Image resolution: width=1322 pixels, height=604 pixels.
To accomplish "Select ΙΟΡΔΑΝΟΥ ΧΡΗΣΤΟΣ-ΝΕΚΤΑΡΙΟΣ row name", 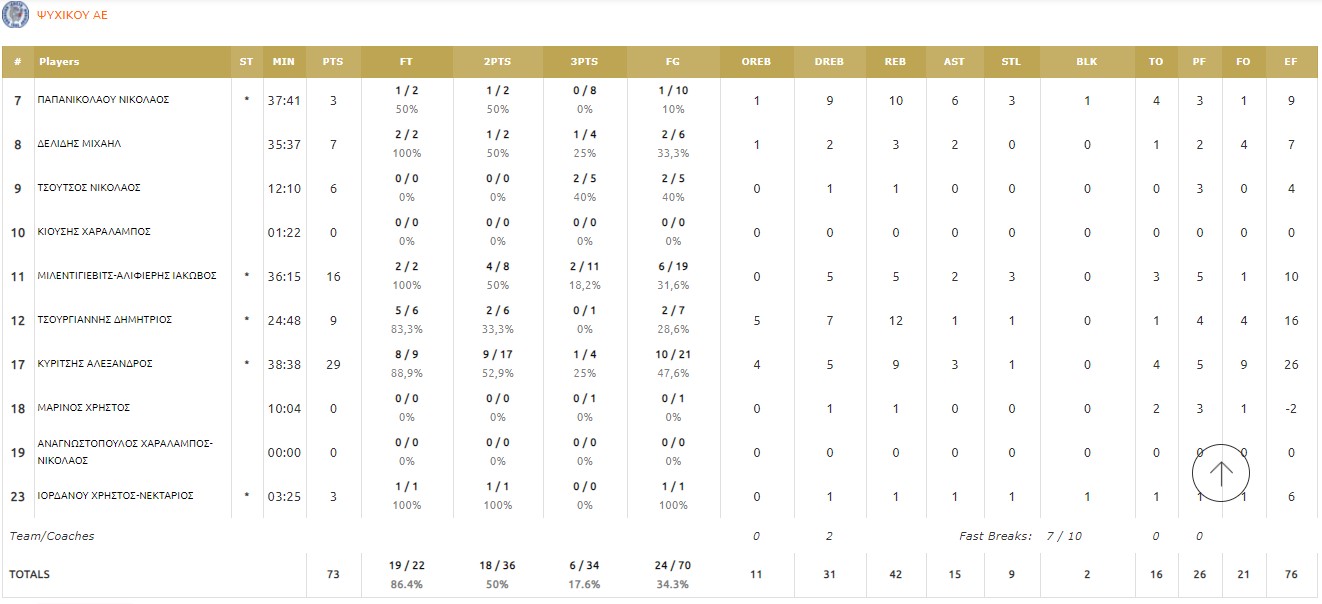I will click(116, 496).
